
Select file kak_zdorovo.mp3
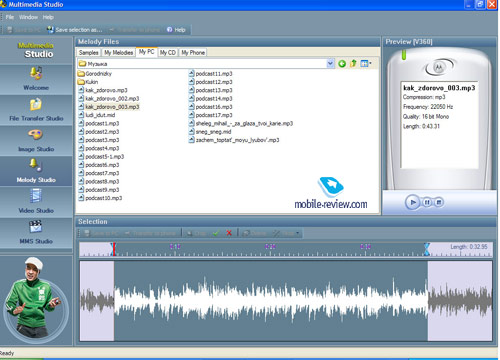coord(103,90)
